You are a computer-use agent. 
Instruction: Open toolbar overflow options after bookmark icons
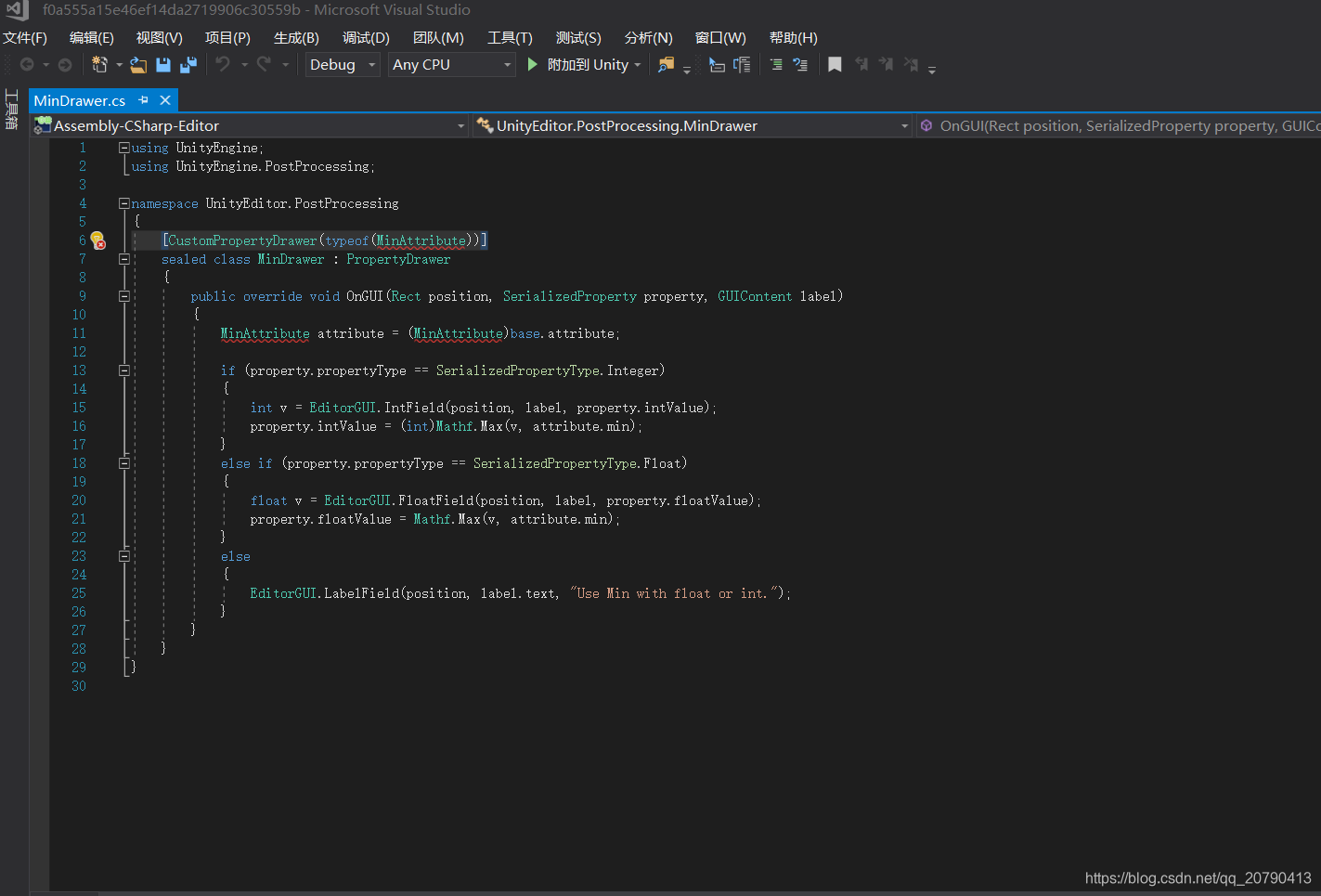coord(932,68)
